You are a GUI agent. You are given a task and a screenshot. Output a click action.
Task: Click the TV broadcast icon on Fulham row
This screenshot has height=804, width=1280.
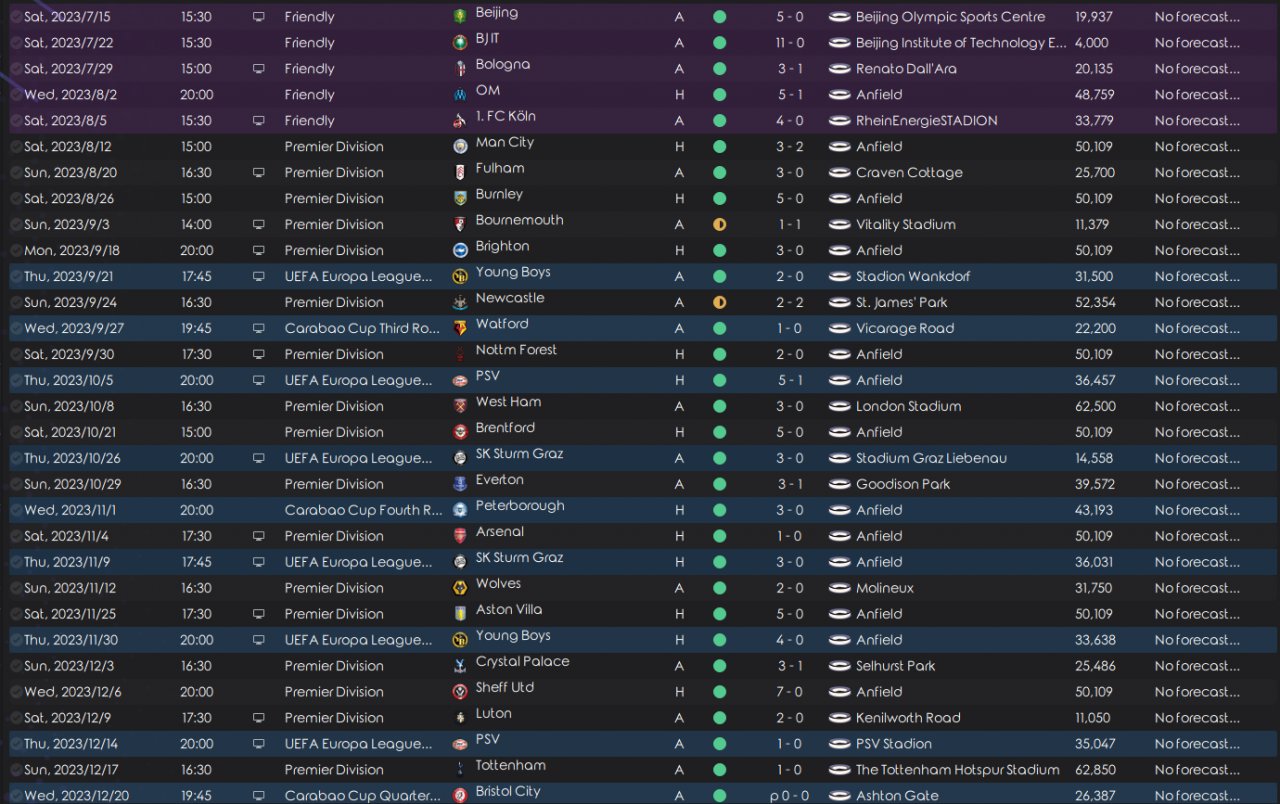click(259, 173)
